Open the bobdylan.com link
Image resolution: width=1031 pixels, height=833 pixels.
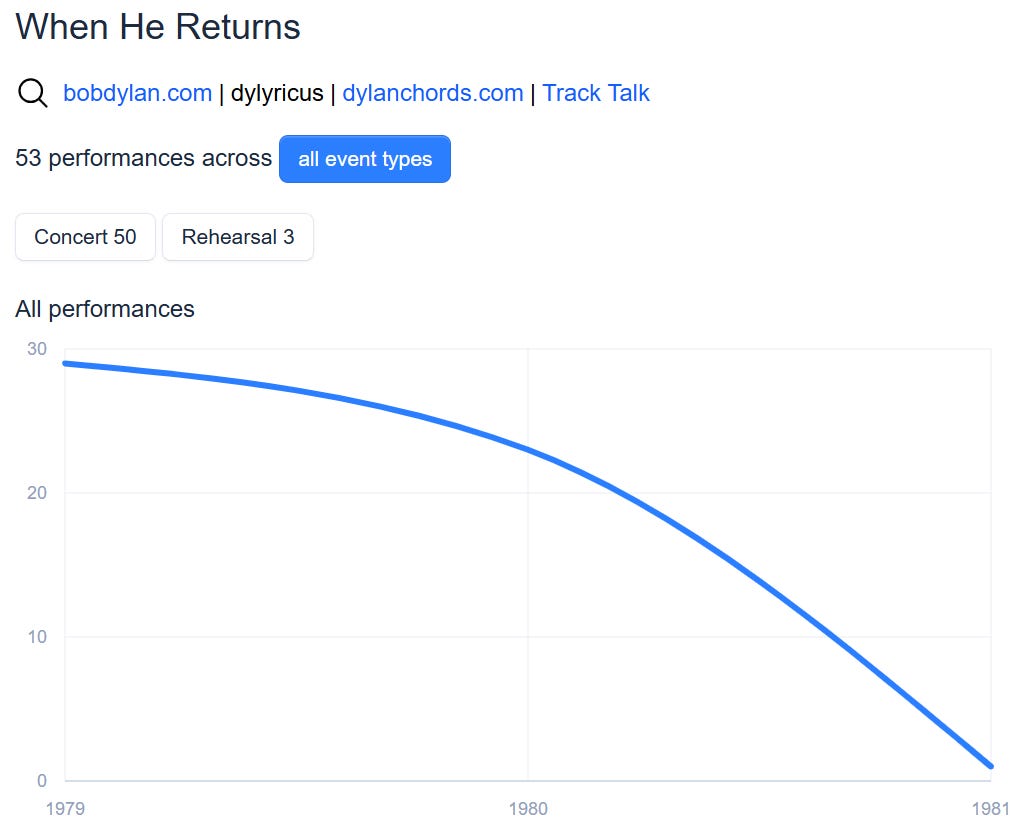[137, 93]
